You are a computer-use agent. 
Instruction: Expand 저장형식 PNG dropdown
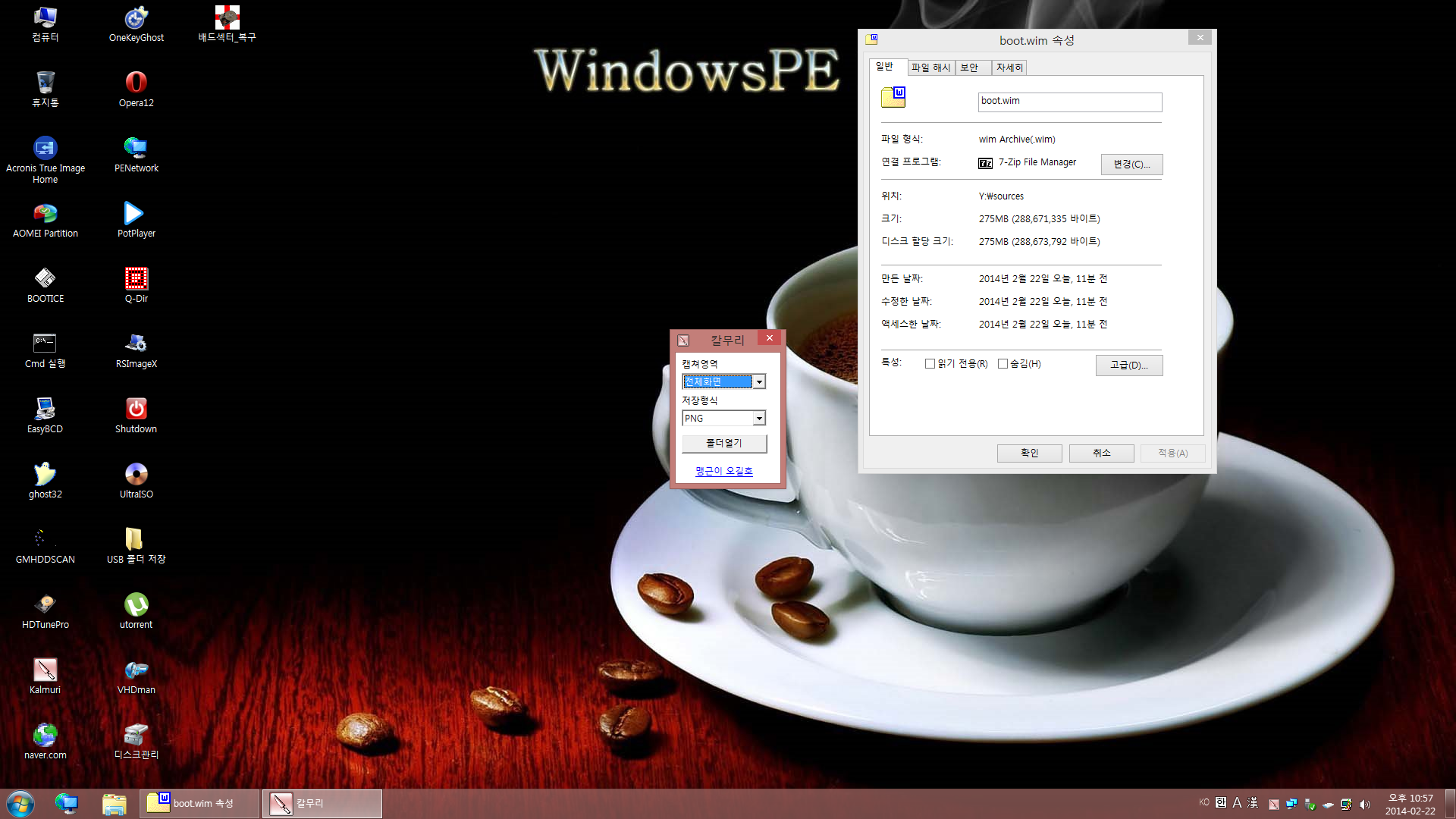pos(758,419)
